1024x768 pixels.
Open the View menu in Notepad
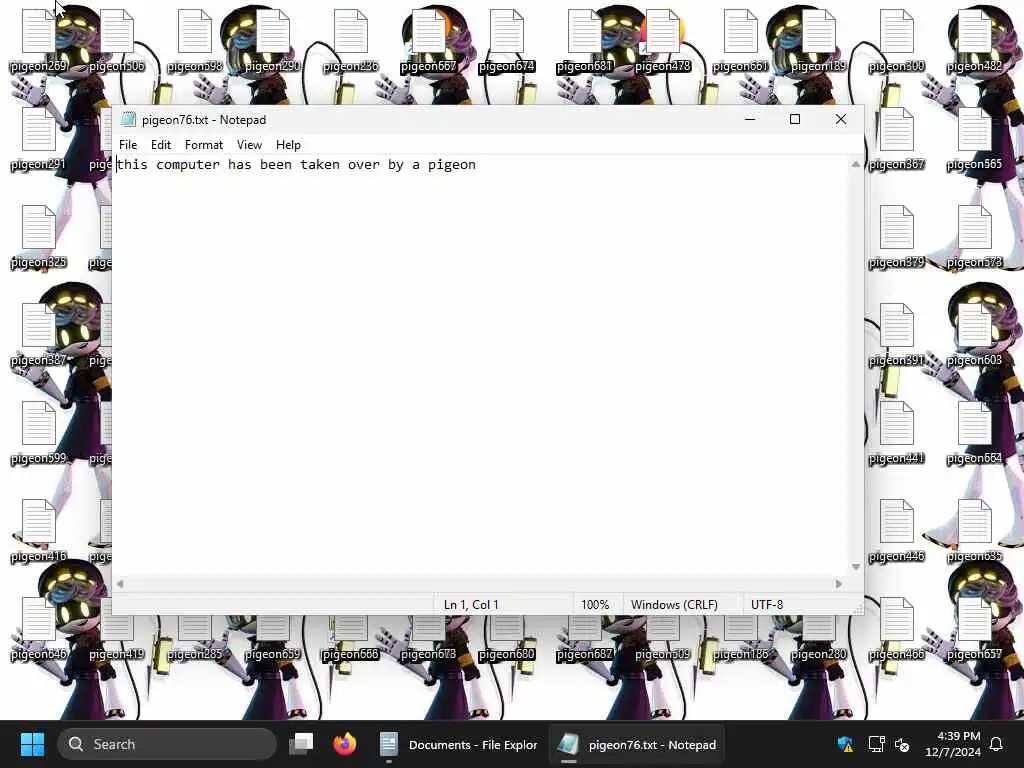(249, 145)
